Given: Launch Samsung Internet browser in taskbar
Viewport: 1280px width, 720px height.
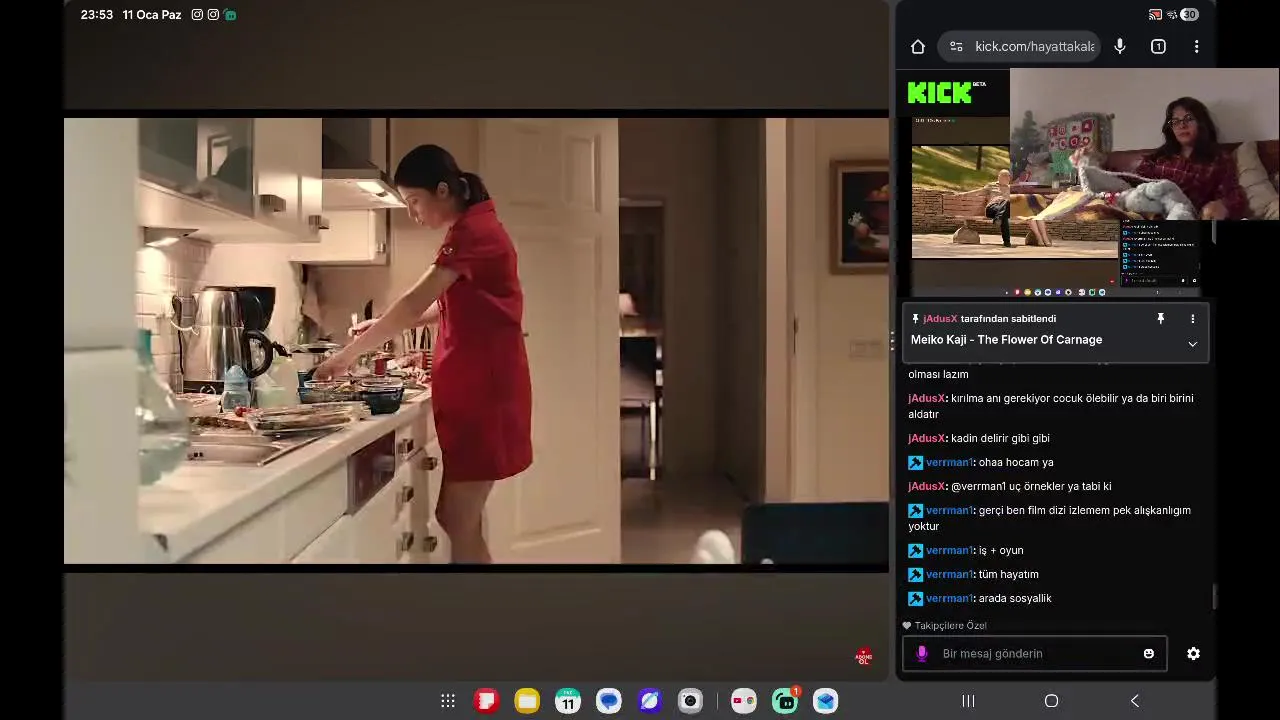Looking at the screenshot, I should point(650,701).
